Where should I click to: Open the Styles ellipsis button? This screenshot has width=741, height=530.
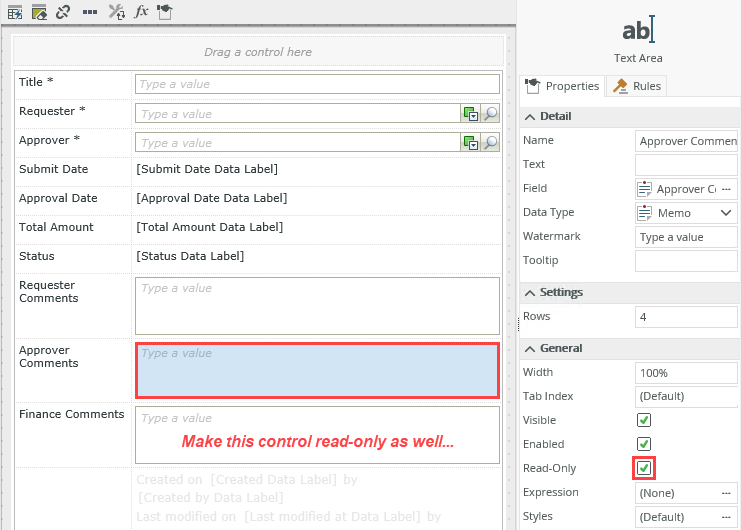click(726, 517)
